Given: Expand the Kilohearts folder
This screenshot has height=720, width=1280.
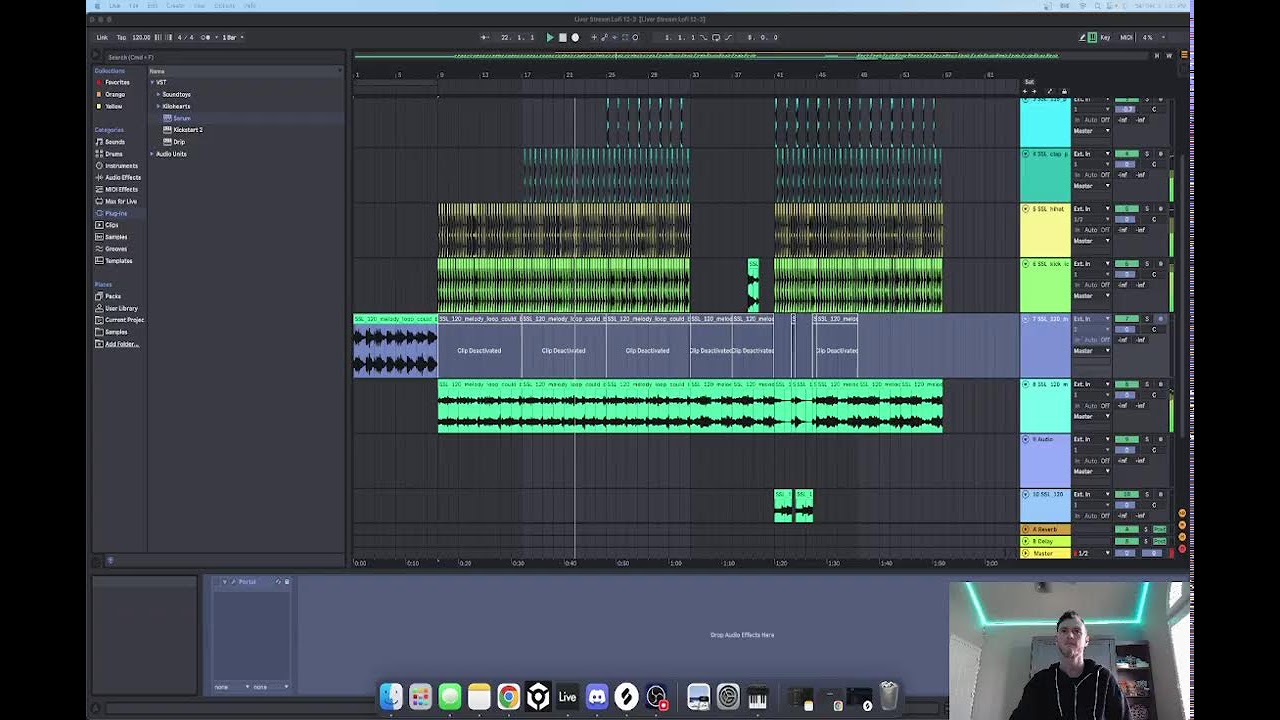Looking at the screenshot, I should tap(158, 106).
